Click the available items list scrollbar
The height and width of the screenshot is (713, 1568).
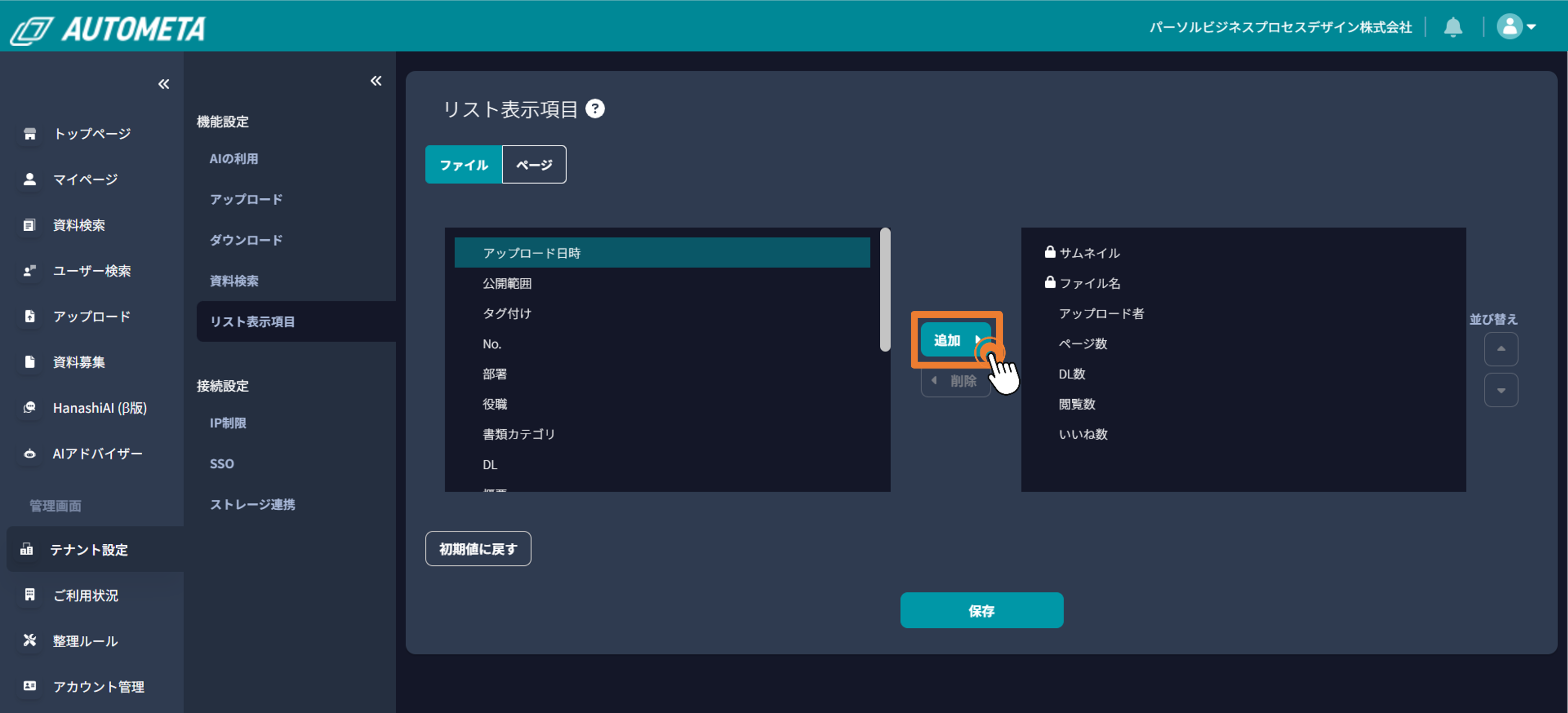pos(885,290)
